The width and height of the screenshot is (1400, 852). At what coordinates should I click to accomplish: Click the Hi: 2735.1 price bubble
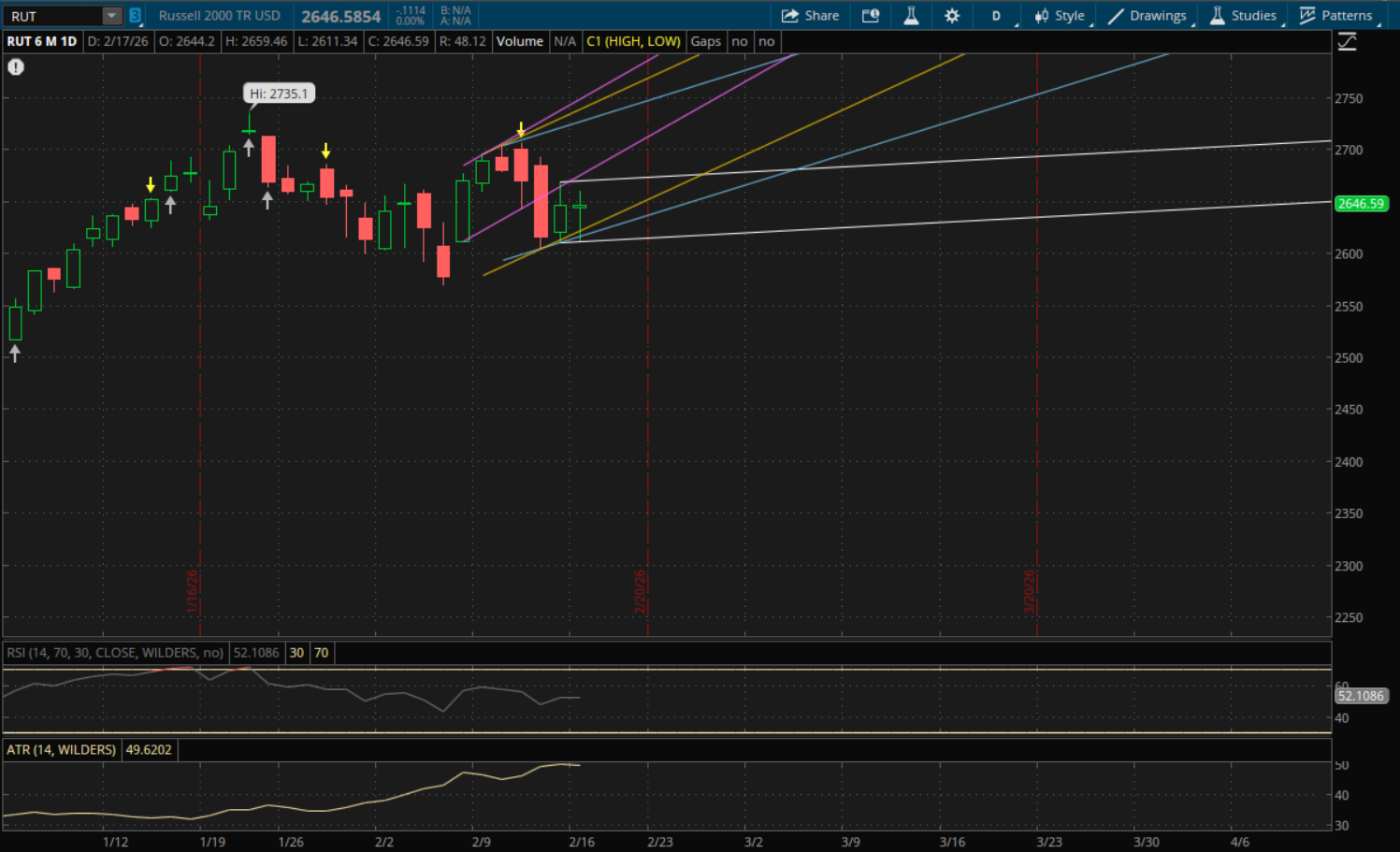[x=278, y=94]
